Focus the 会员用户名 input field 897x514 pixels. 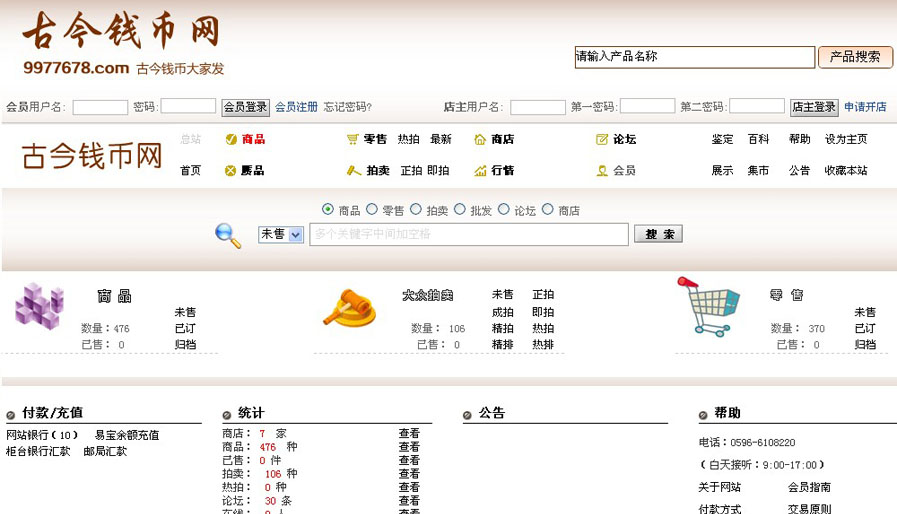point(100,107)
